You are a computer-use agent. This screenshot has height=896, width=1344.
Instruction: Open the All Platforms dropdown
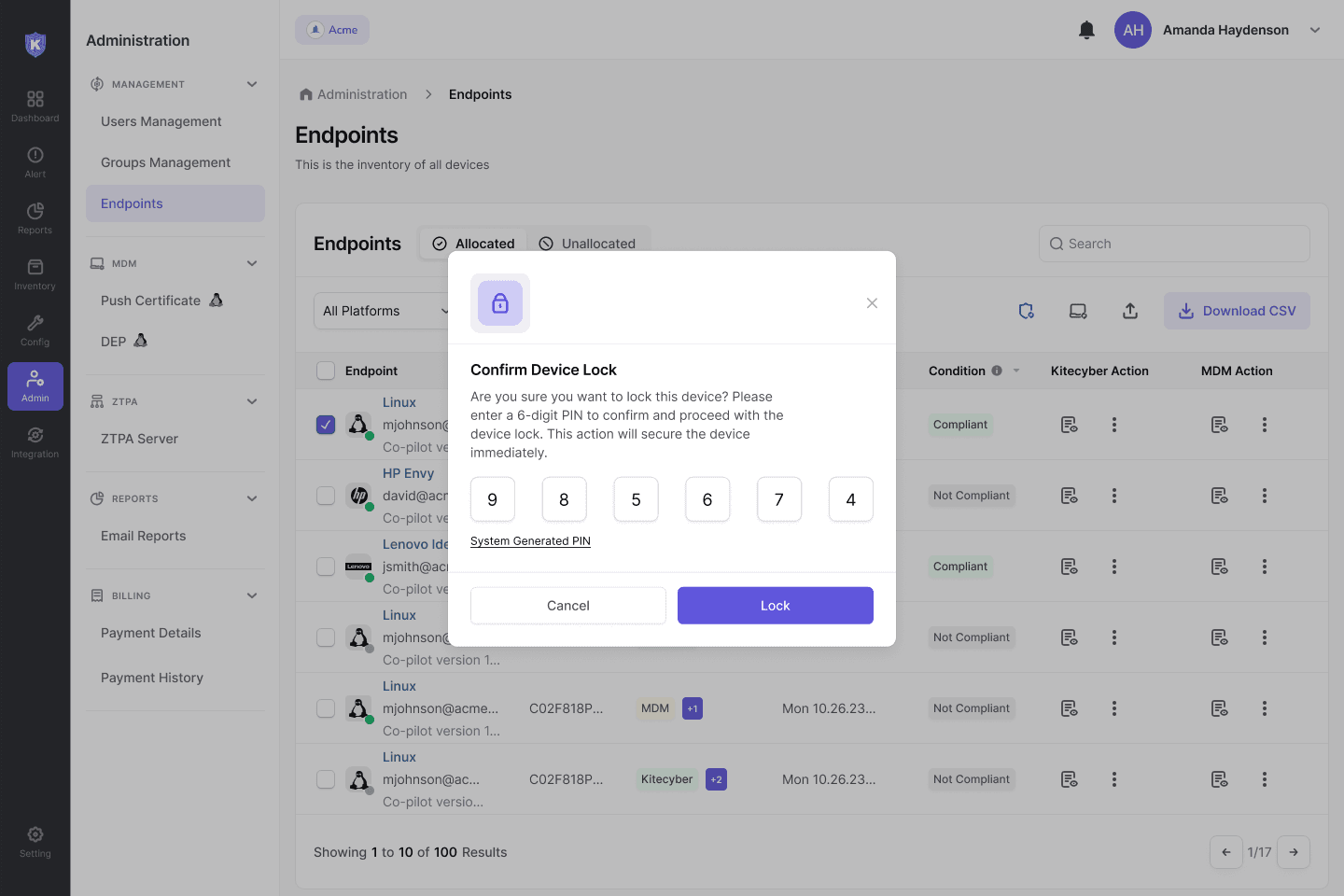click(x=382, y=311)
